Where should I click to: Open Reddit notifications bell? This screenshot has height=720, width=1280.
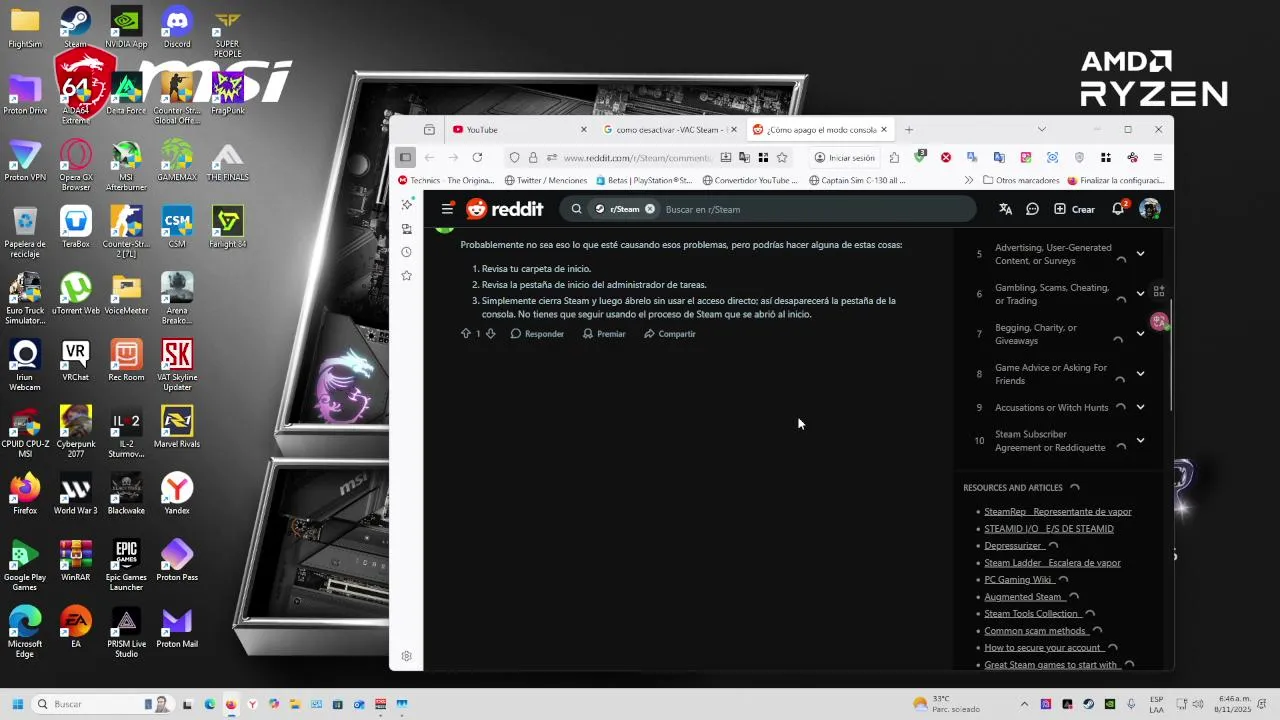pos(1118,209)
